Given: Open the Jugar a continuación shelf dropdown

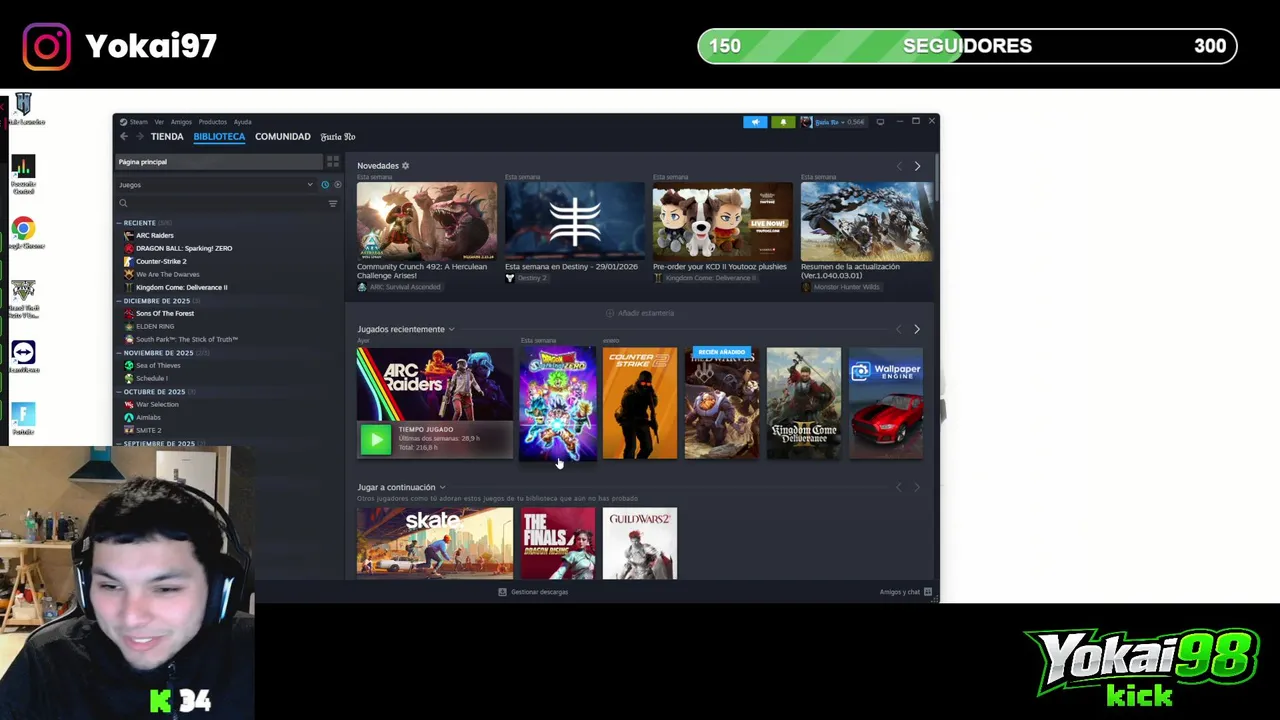Looking at the screenshot, I should [x=442, y=488].
